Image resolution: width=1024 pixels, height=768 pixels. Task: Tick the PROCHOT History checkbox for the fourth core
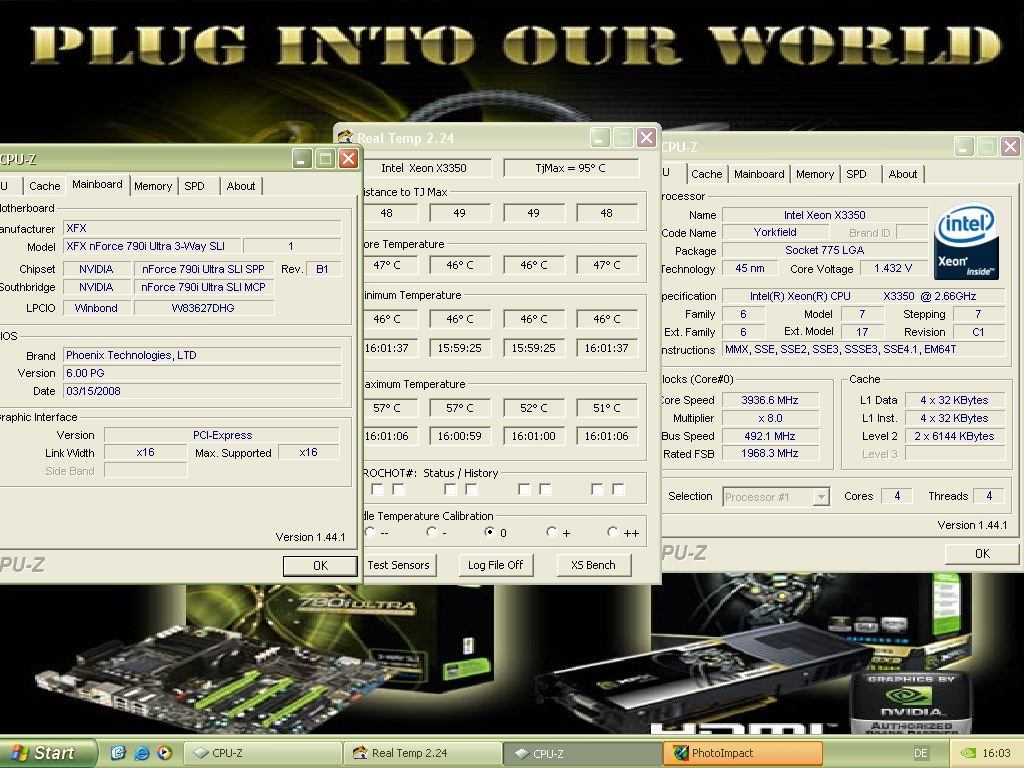[618, 488]
